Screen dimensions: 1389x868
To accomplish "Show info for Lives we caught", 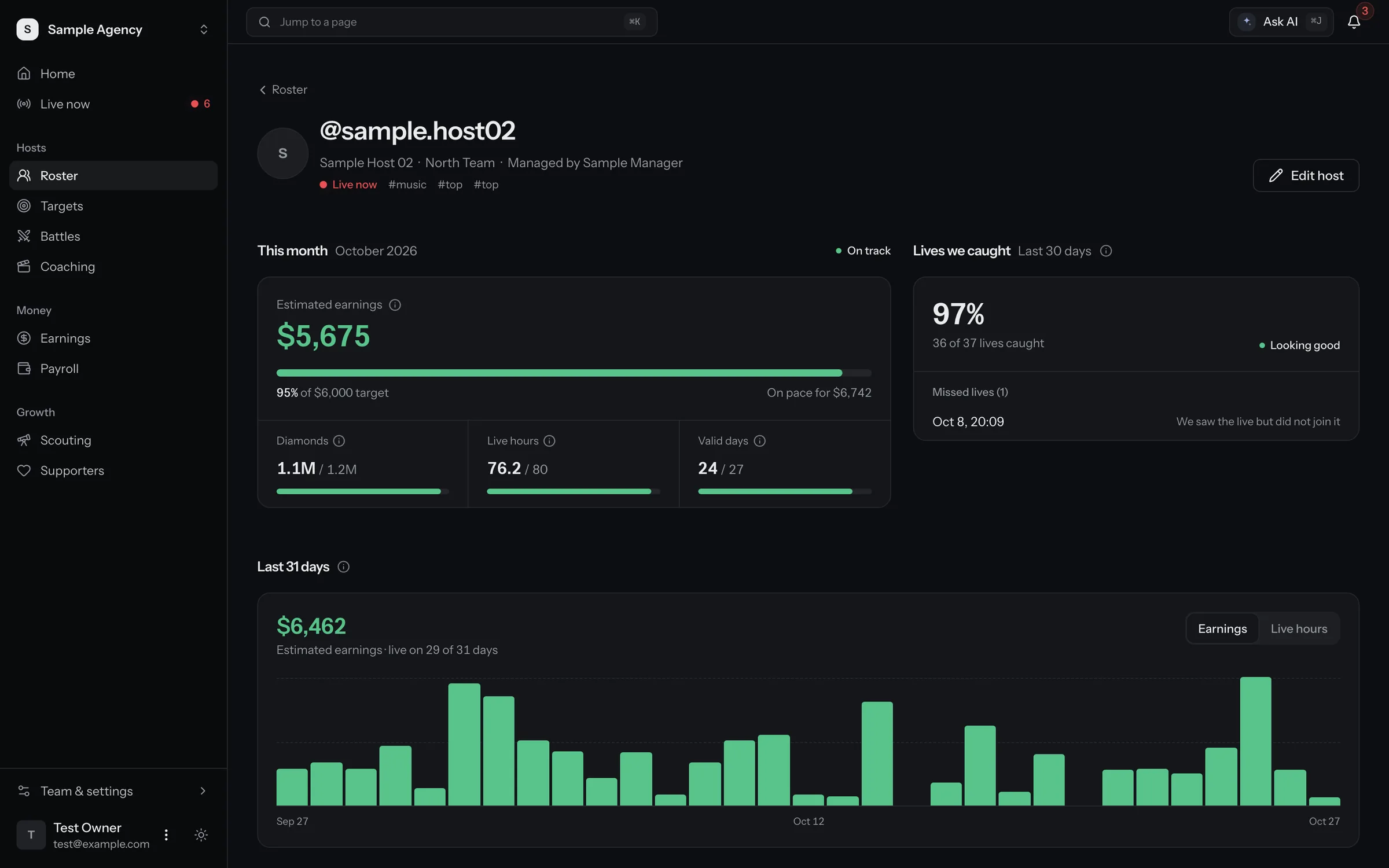I will point(1105,251).
